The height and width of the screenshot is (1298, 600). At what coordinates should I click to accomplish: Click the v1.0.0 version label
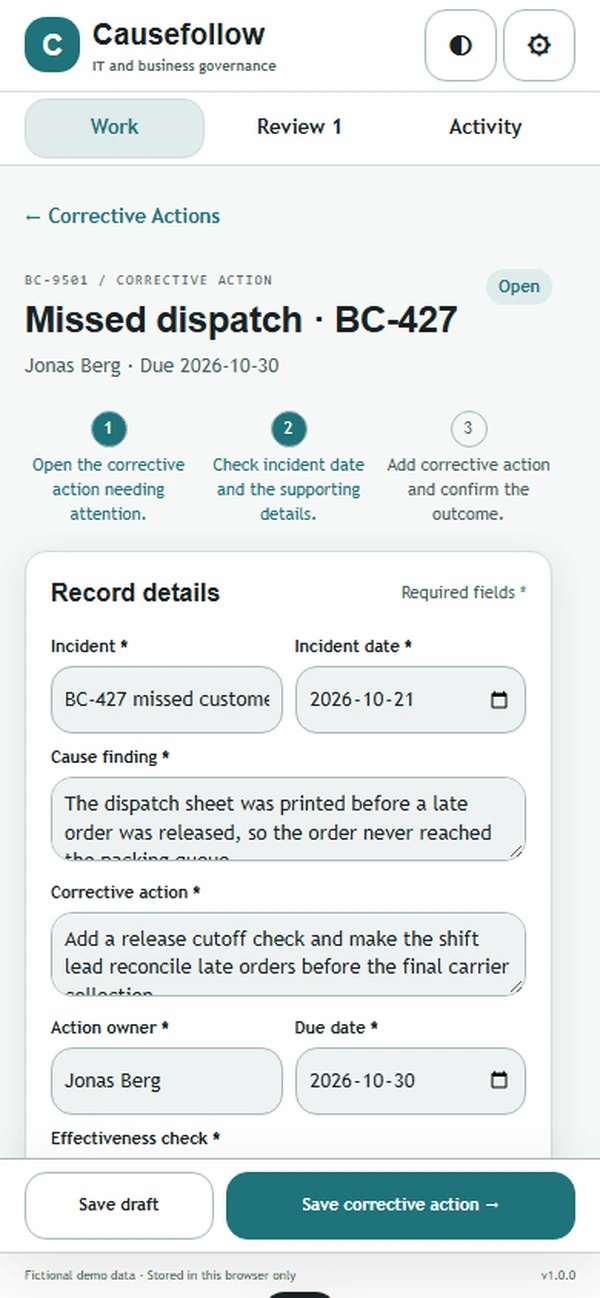pos(558,1275)
